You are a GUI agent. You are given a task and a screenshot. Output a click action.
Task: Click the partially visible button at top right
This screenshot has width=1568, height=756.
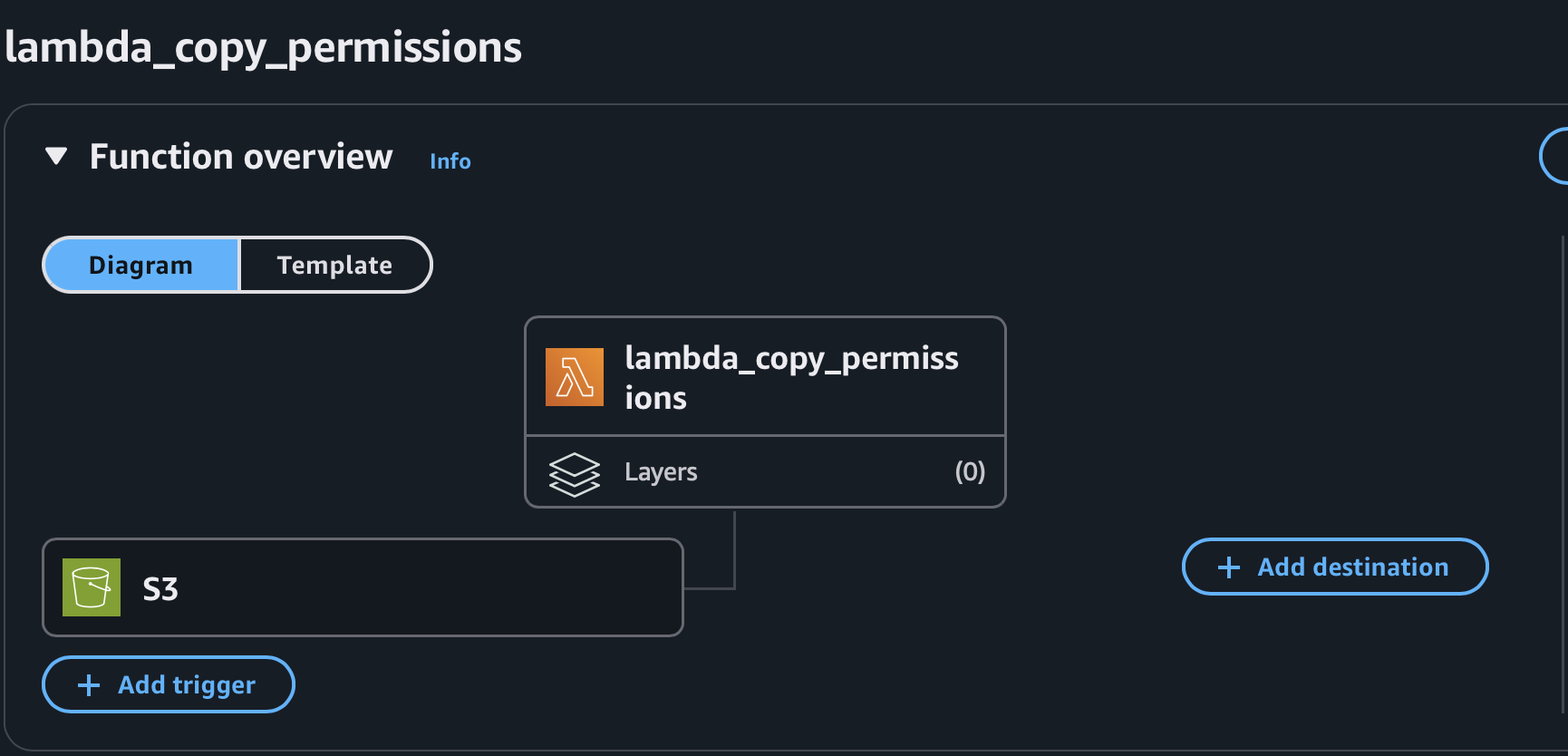[x=1553, y=157]
